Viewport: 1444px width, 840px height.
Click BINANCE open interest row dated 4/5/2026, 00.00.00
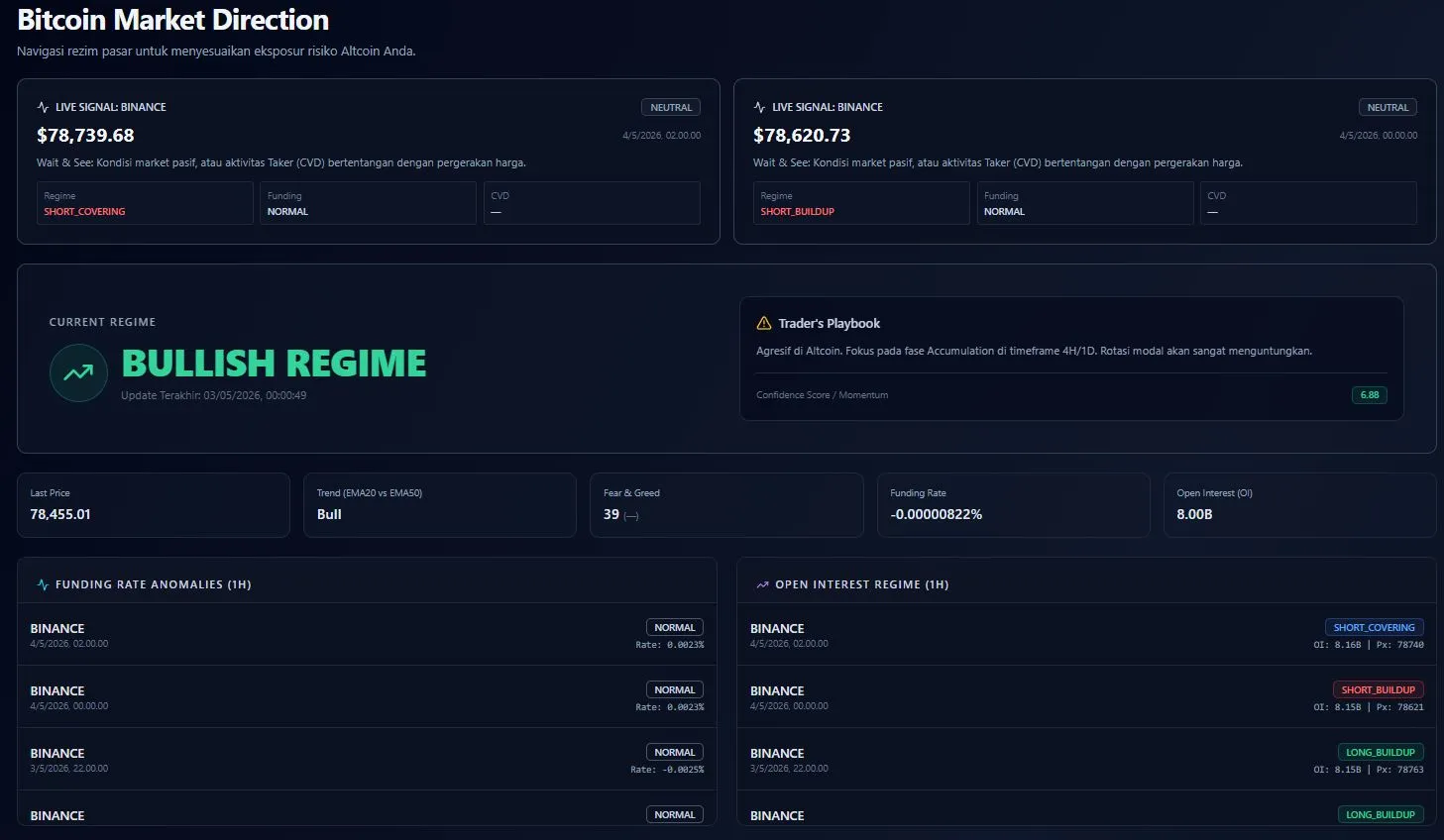coord(1087,697)
